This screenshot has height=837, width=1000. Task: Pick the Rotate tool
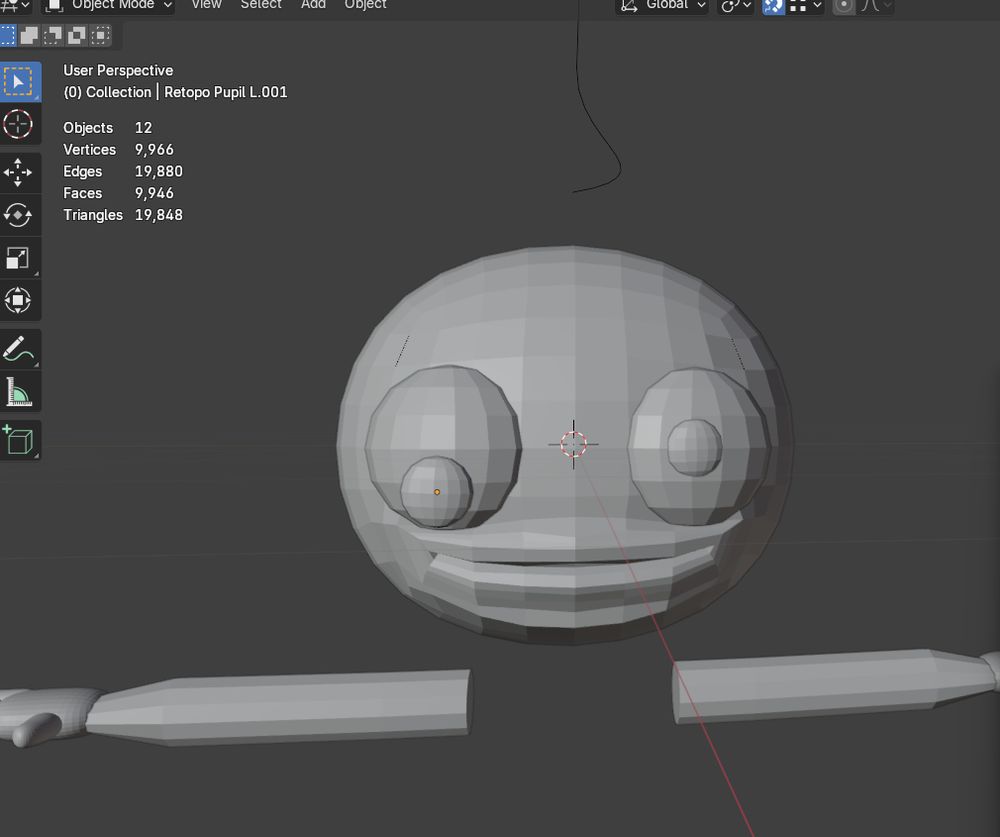coord(18,215)
